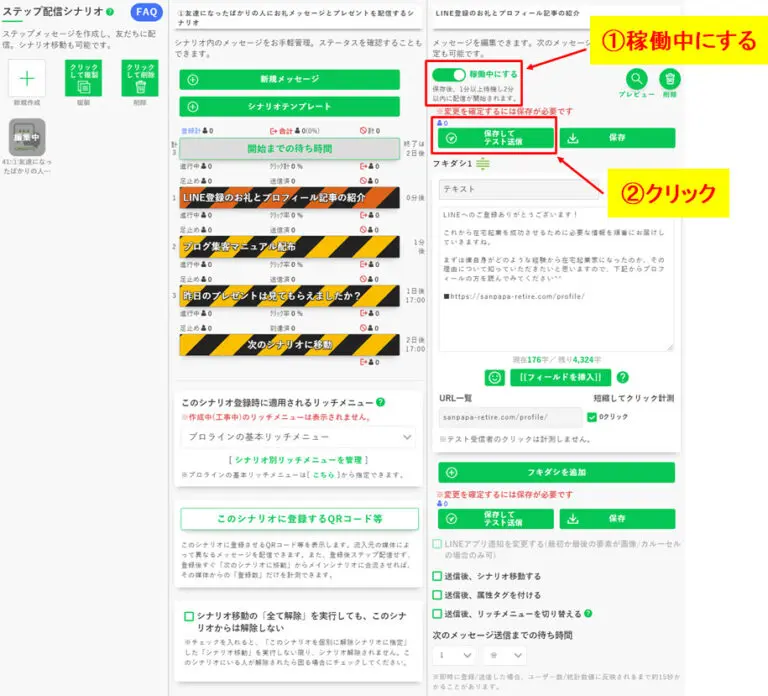Image resolution: width=768 pixels, height=696 pixels.
Task: Click into the message text area
Action: click(556, 279)
